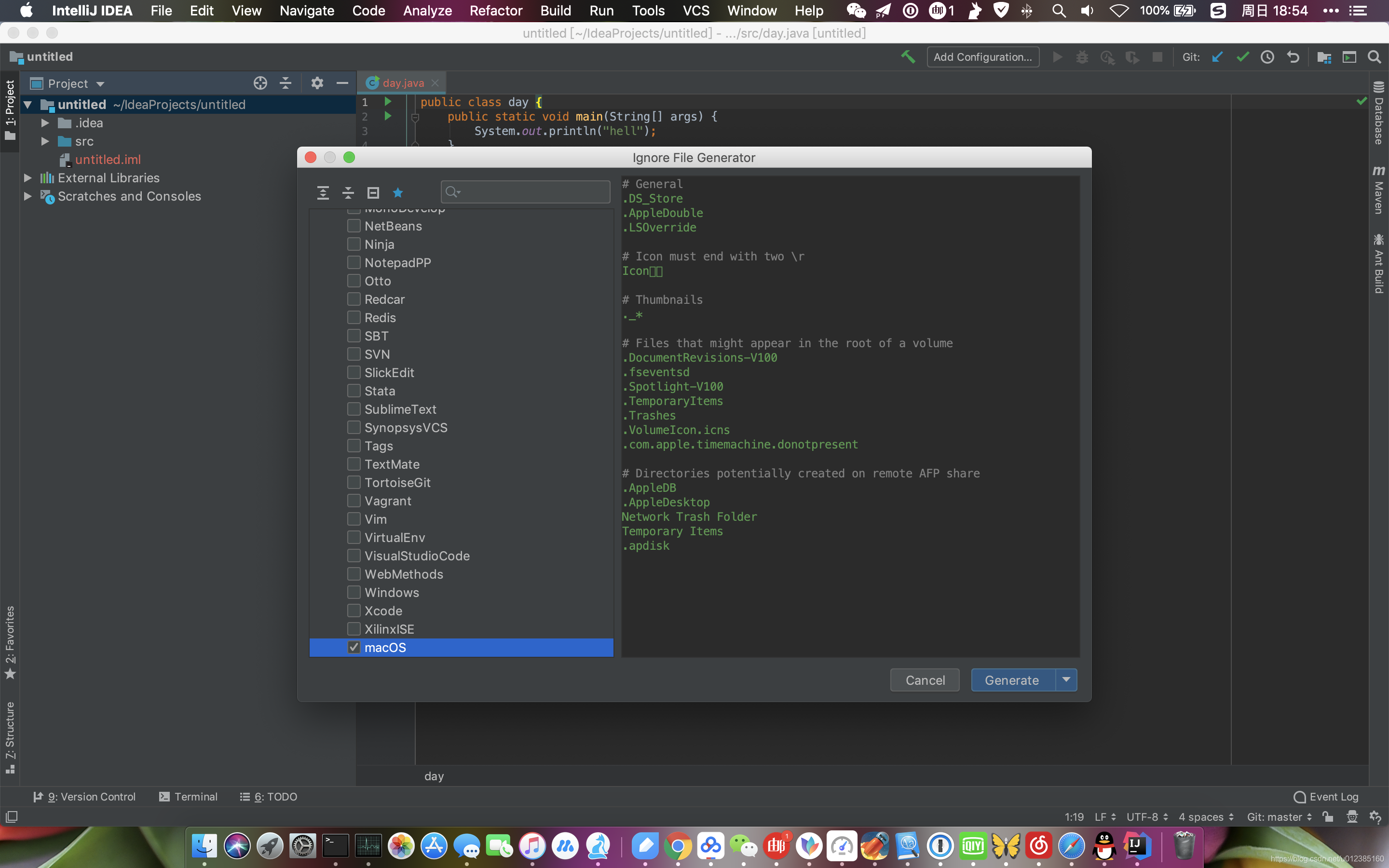
Task: Click deselect all icon in Ignore File Generator
Action: tap(373, 192)
